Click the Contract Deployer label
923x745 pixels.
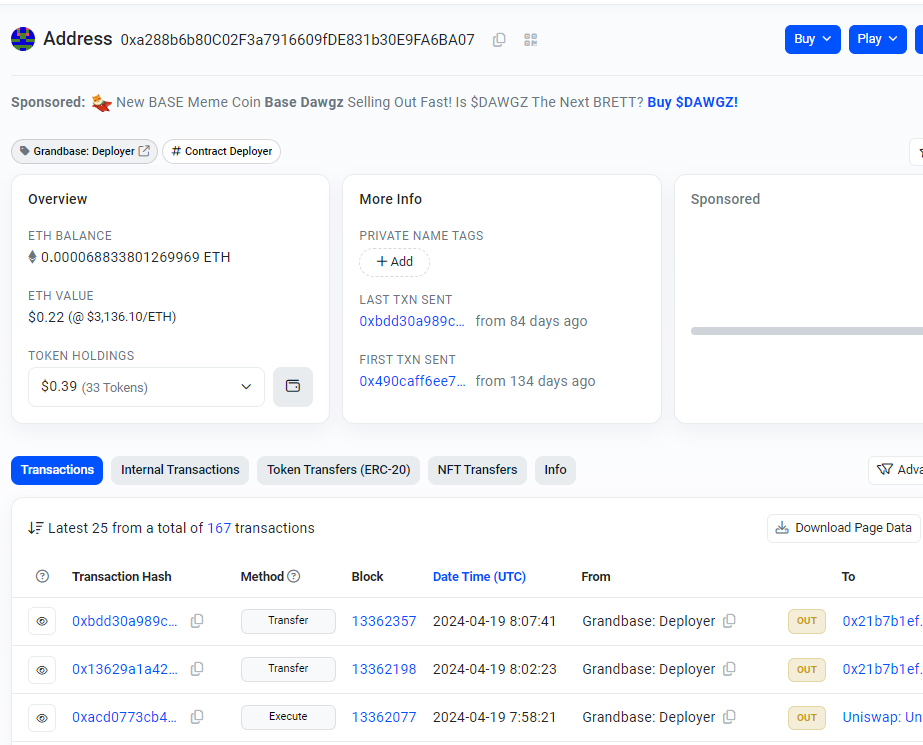221,151
